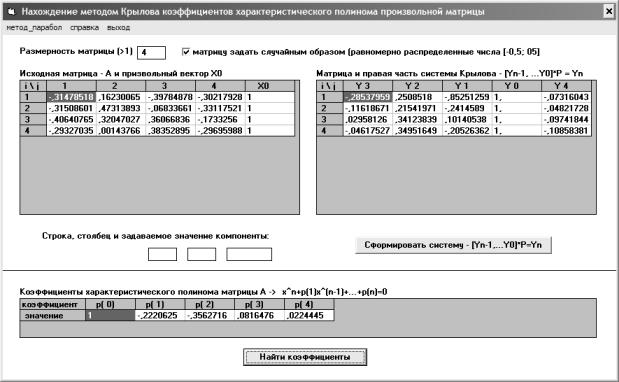Select the p(0) coefficient value cell

point(110,315)
